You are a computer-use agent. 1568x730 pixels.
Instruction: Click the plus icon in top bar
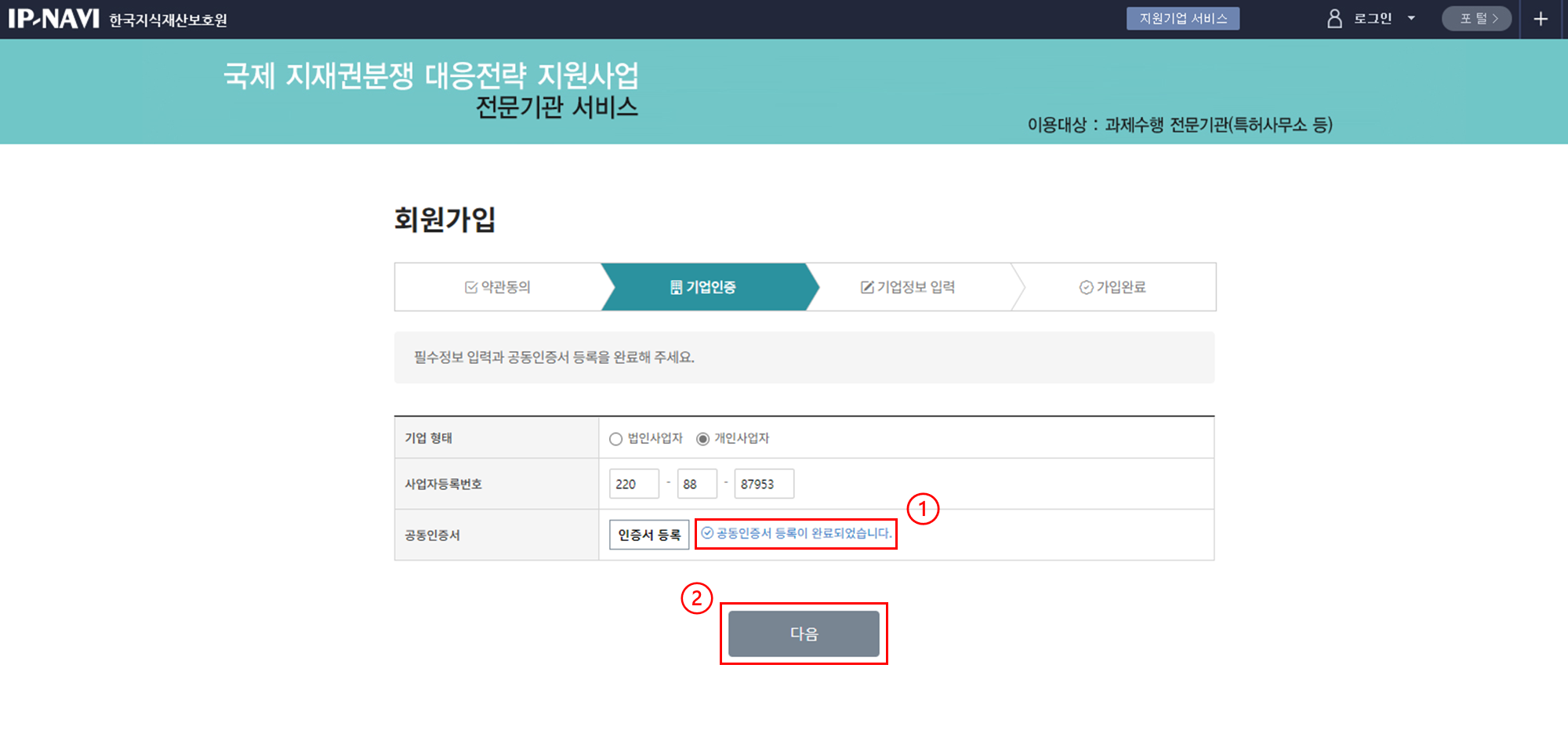[x=1541, y=19]
